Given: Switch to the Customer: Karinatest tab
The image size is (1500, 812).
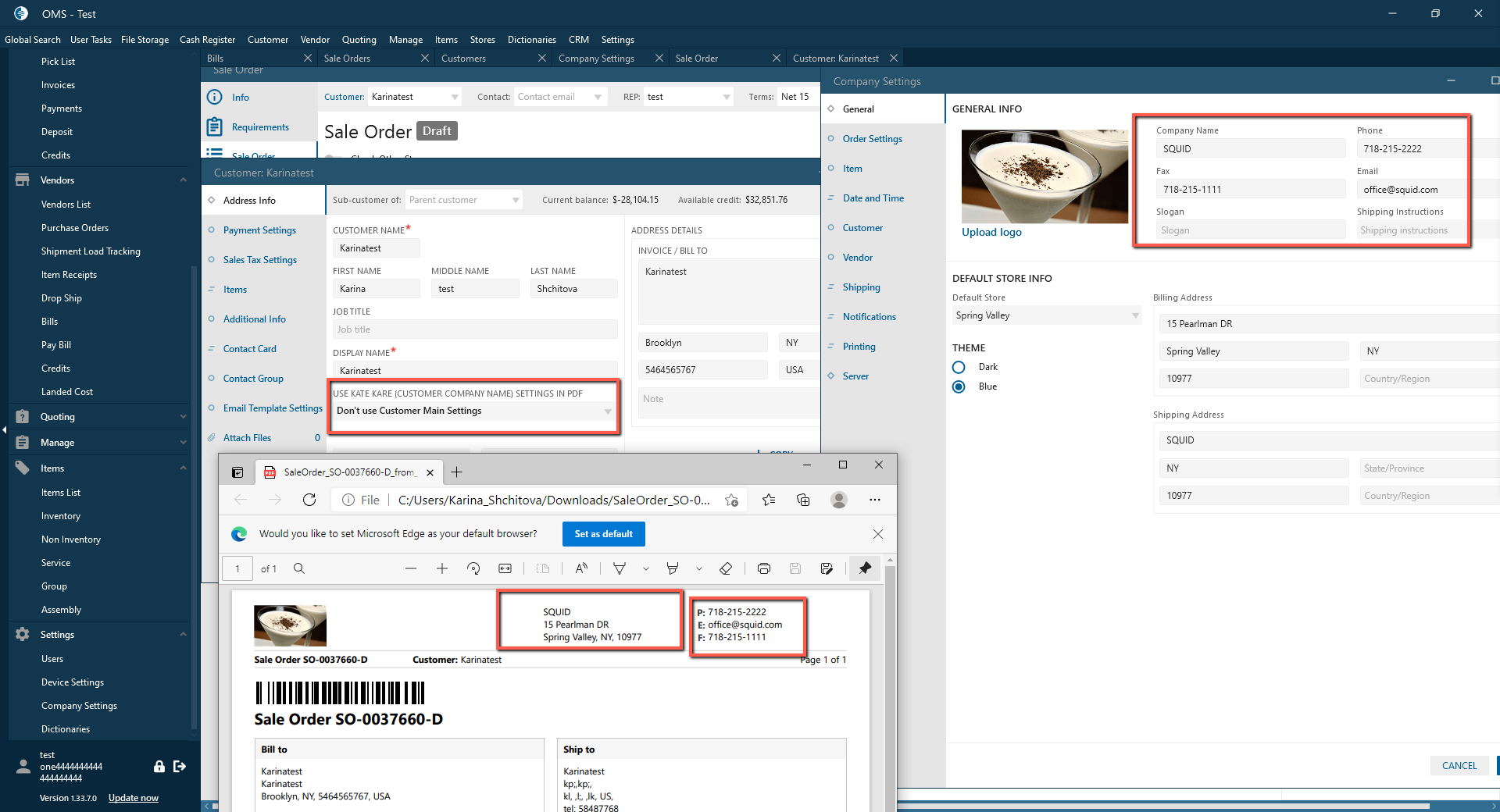Looking at the screenshot, I should [x=836, y=59].
